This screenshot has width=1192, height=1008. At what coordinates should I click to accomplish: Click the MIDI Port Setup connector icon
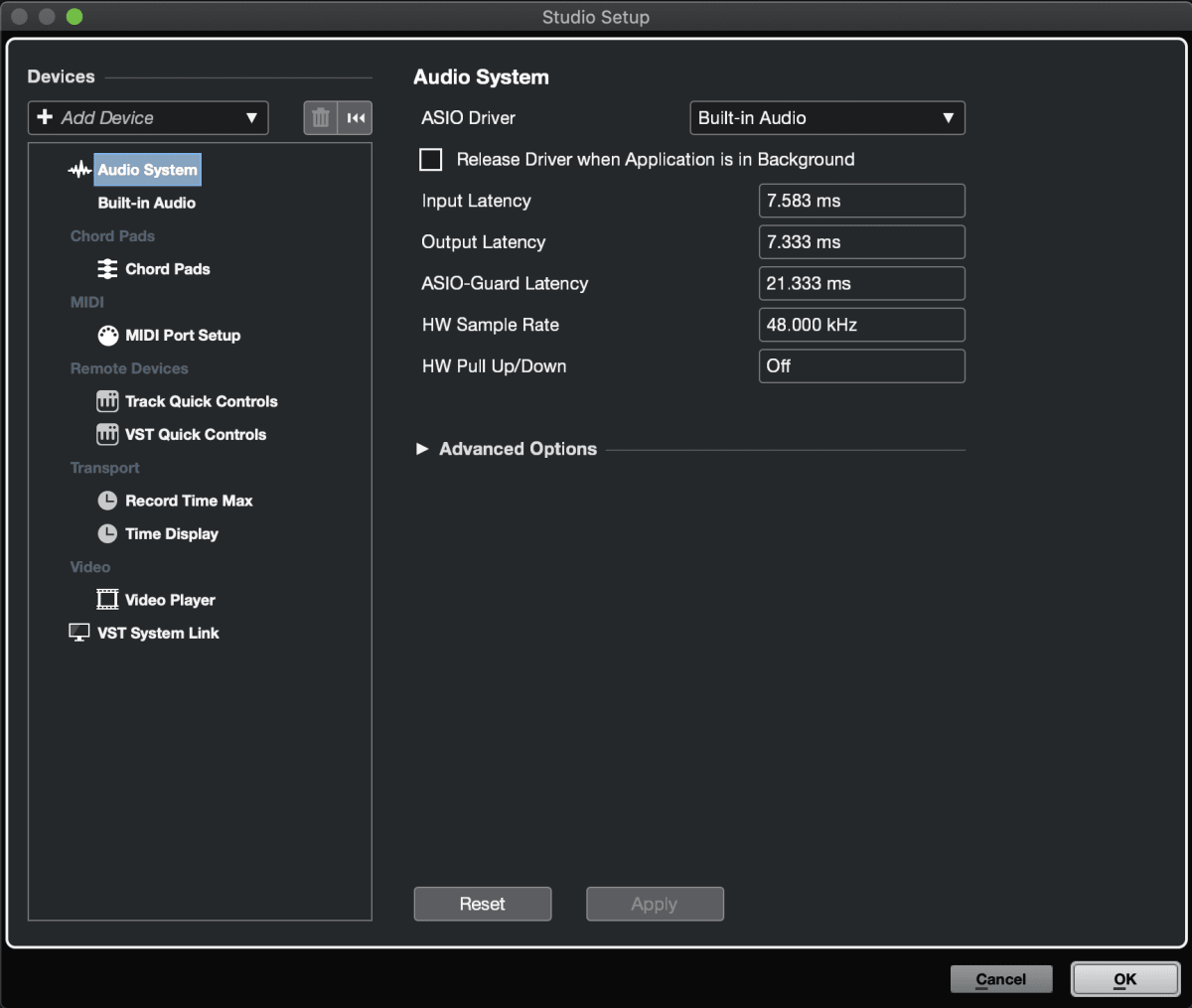click(107, 336)
